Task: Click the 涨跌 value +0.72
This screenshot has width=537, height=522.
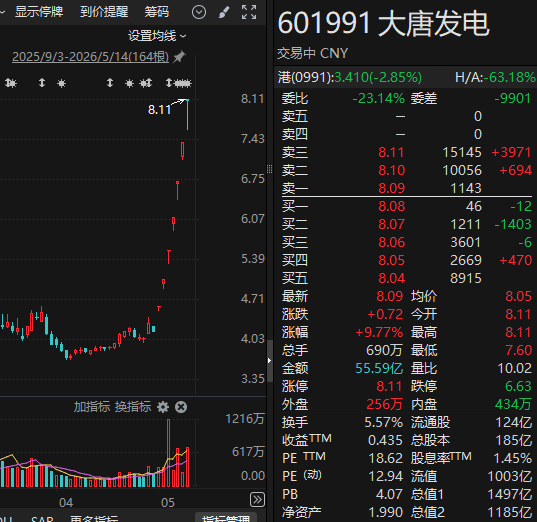Action: pyautogui.click(x=385, y=314)
